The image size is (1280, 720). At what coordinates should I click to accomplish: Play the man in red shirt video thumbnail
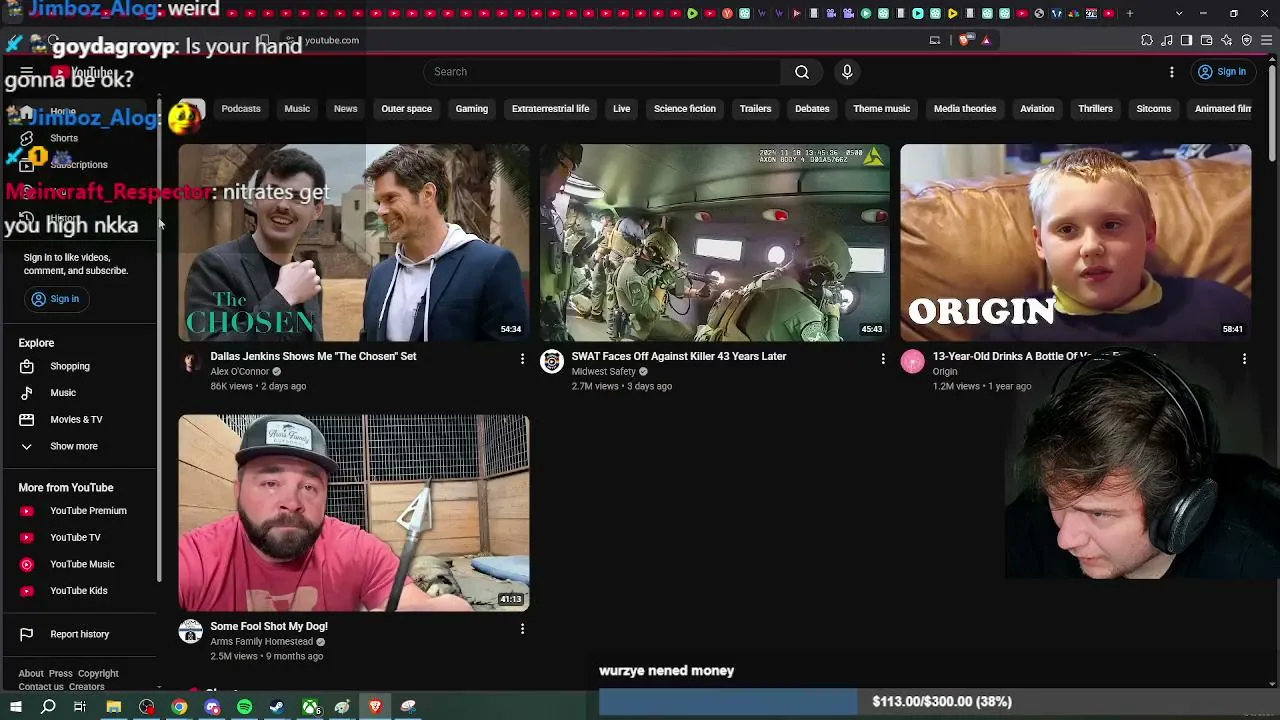[x=354, y=512]
